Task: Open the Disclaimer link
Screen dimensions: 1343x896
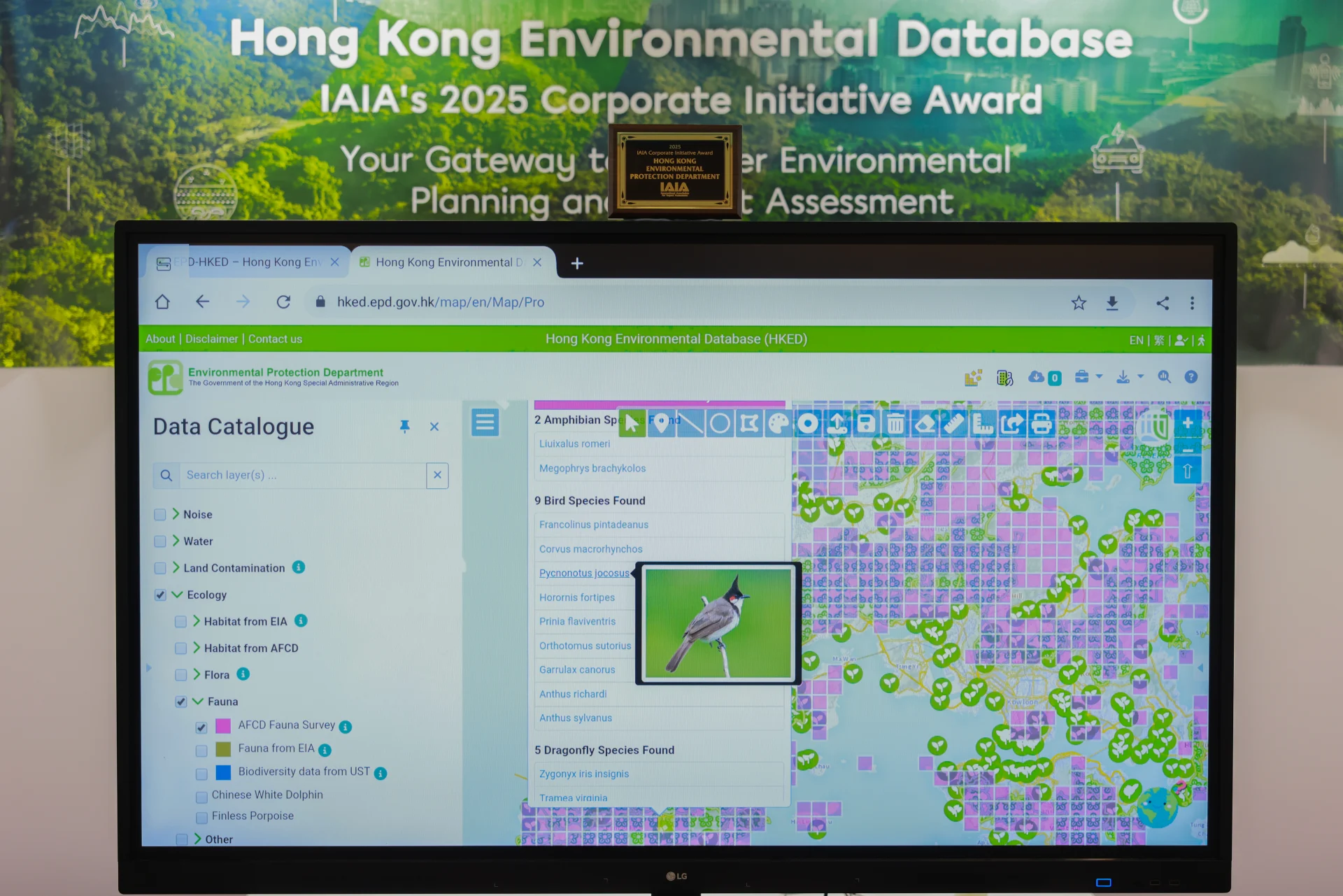Action: click(212, 339)
